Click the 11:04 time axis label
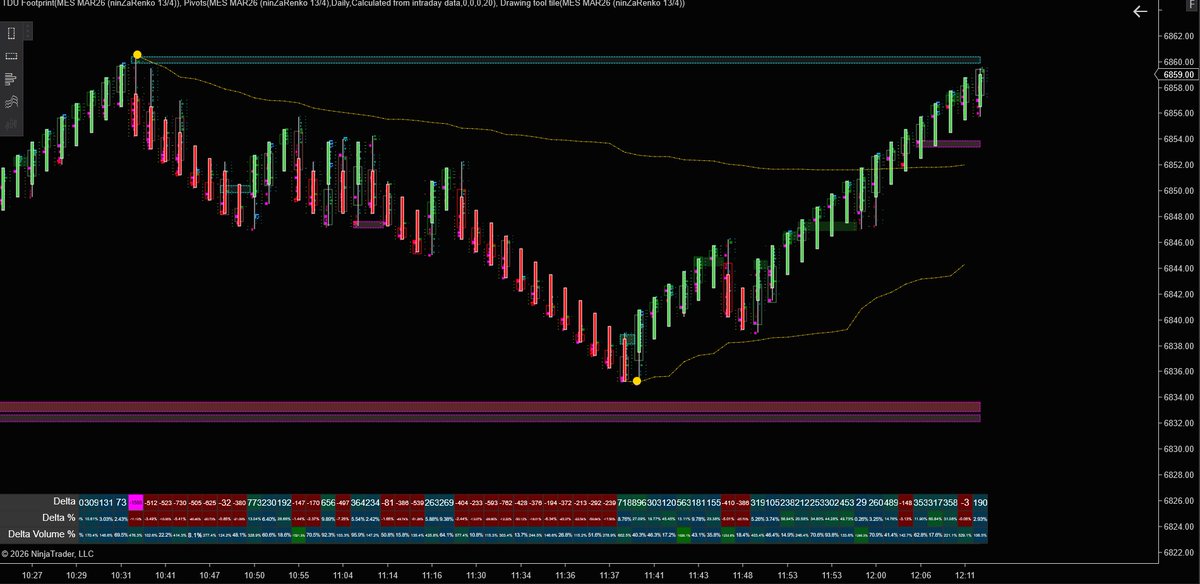 click(x=343, y=576)
